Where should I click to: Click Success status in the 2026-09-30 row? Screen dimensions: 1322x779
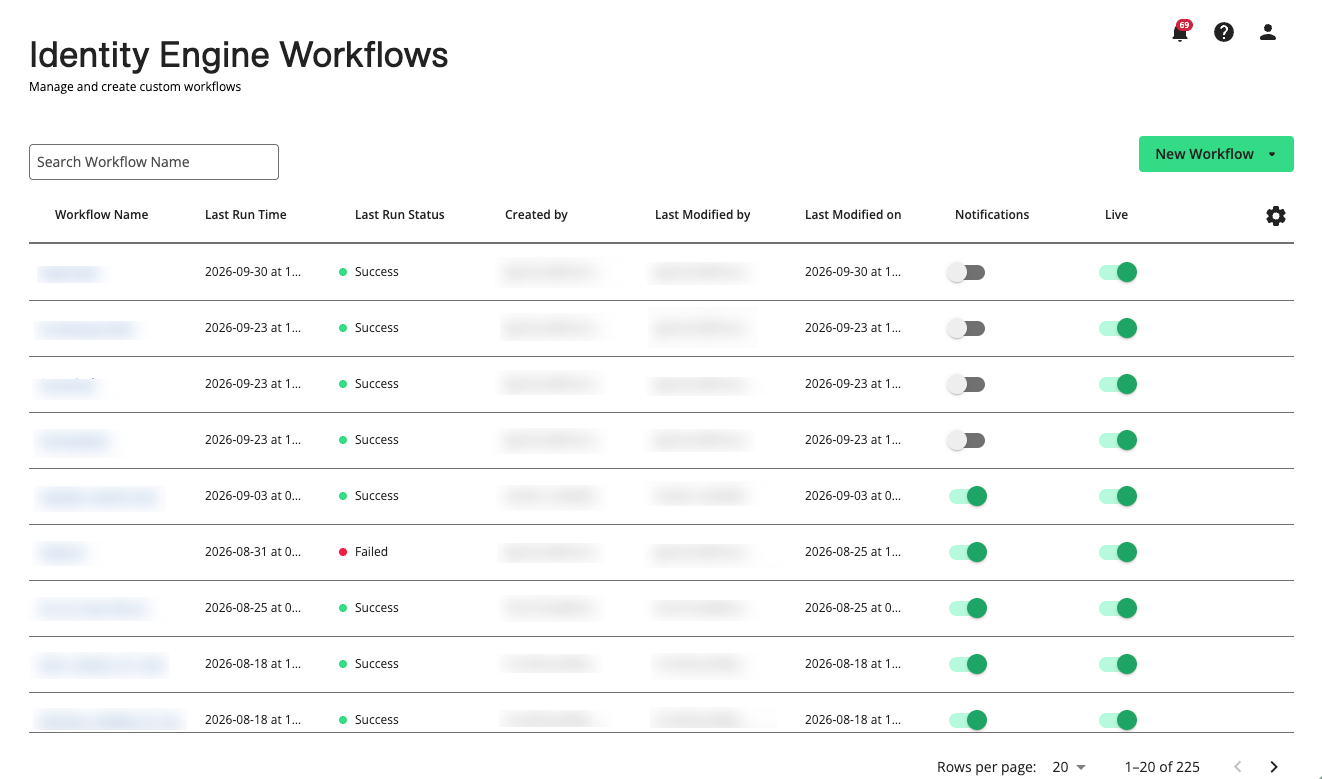pyautogui.click(x=377, y=272)
